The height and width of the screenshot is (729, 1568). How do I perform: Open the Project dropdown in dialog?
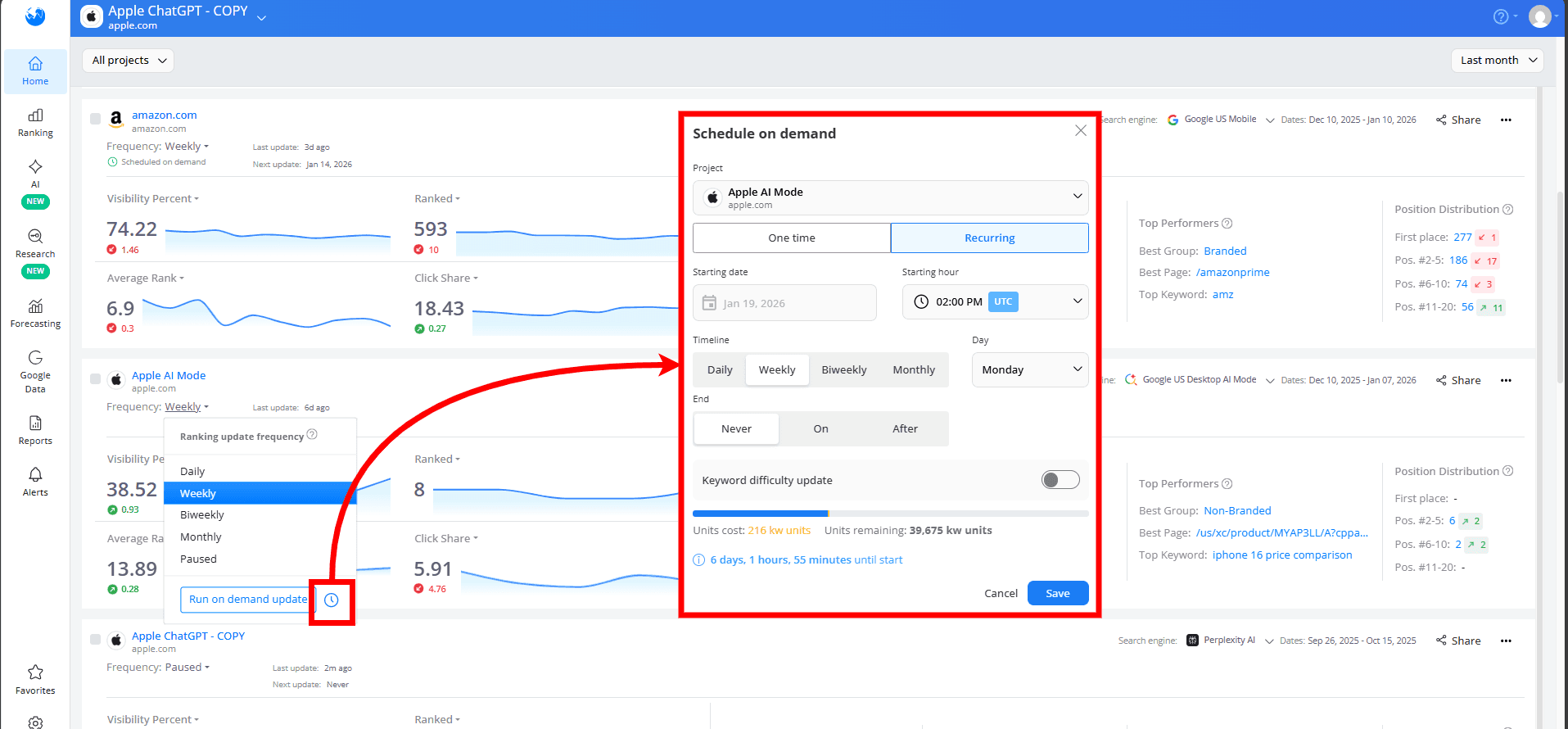(x=891, y=197)
